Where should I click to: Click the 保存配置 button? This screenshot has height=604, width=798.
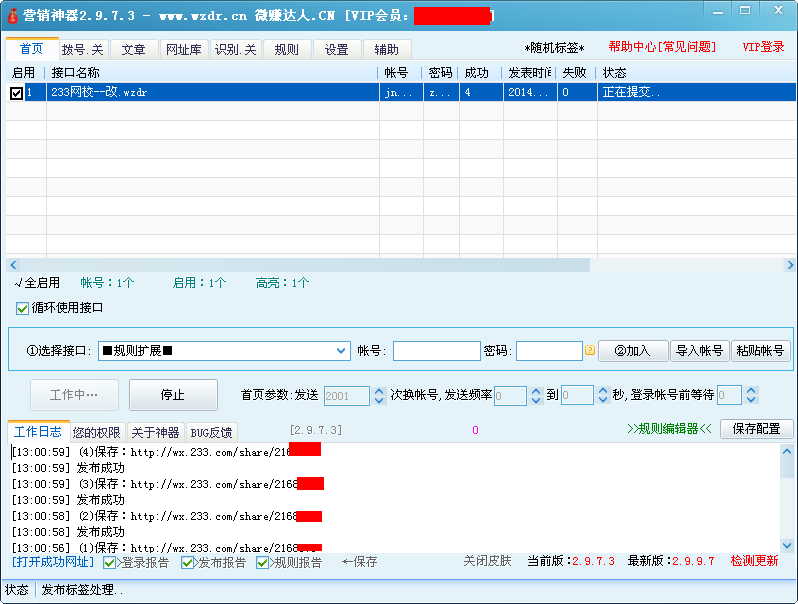point(756,429)
